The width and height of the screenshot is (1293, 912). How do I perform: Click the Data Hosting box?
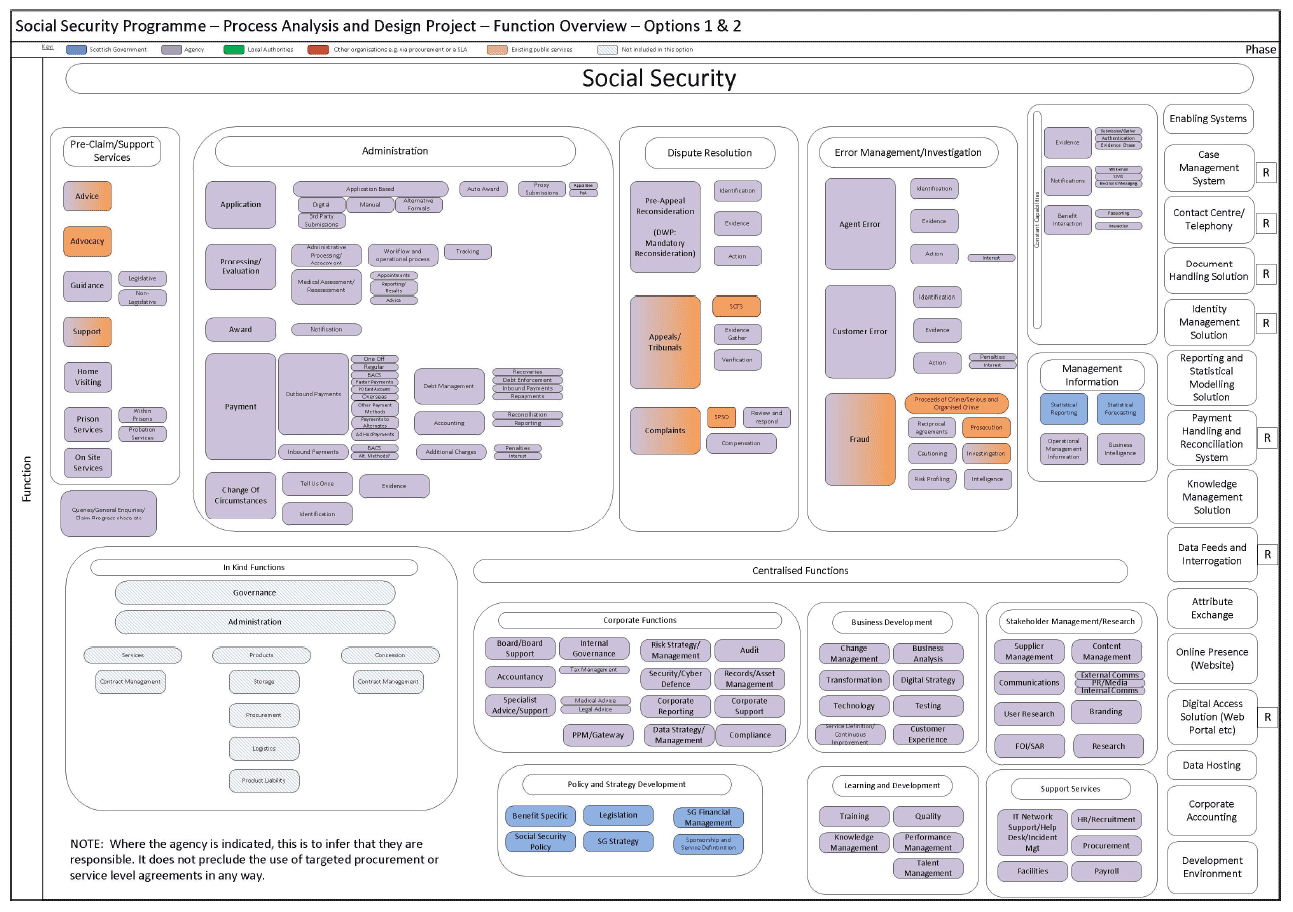1211,766
